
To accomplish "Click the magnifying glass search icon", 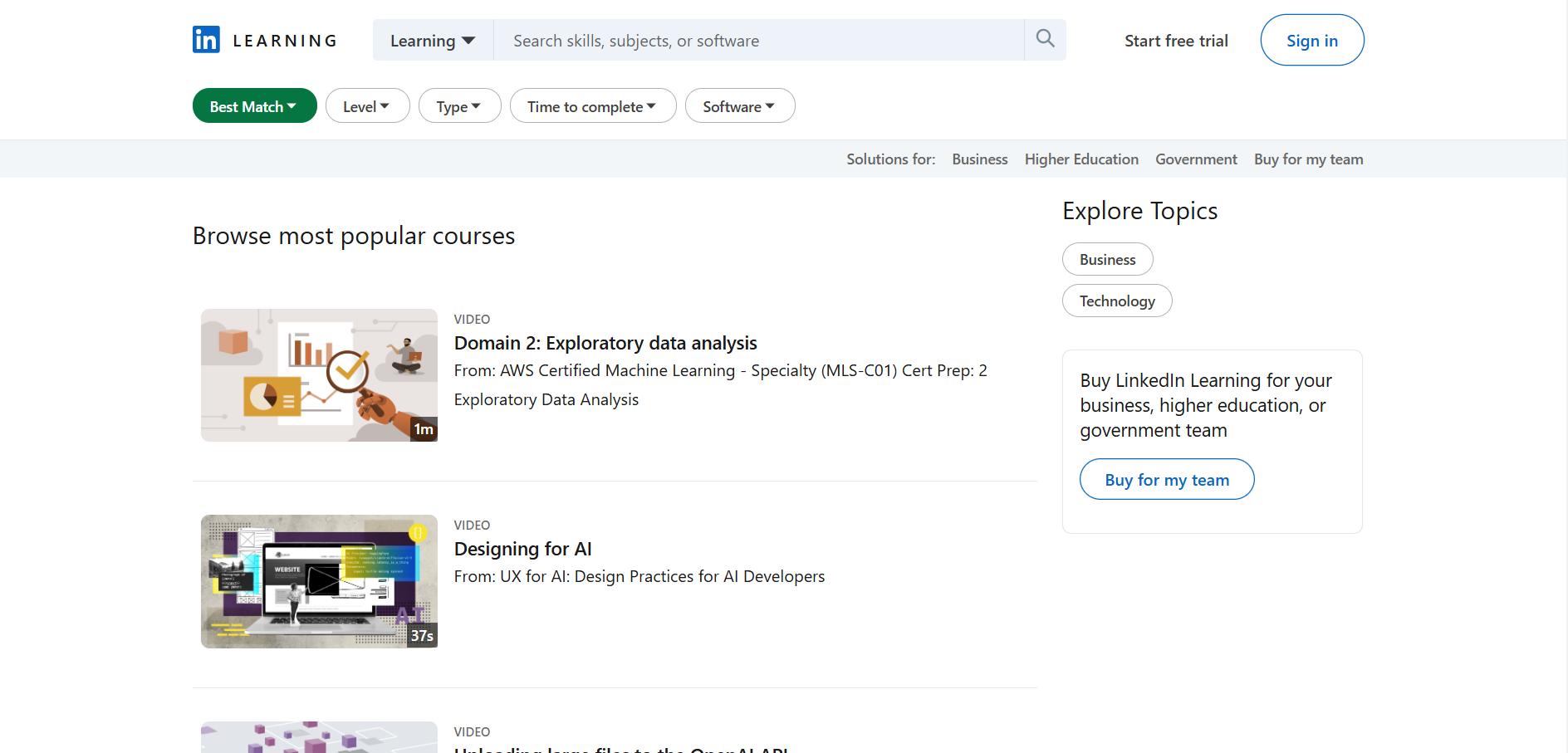I will pos(1045,39).
